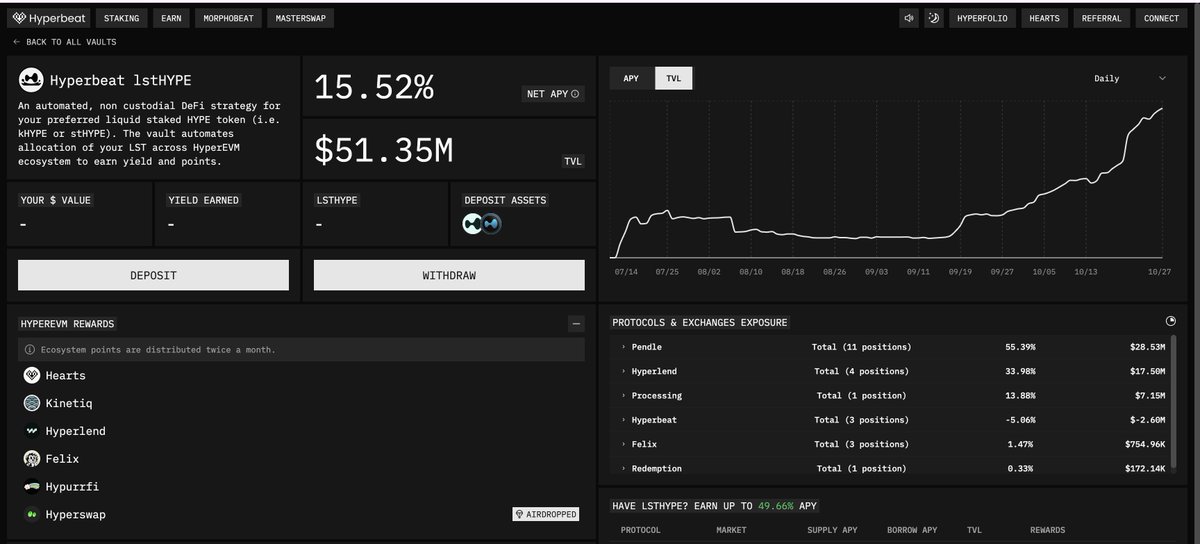1200x544 pixels.
Task: Collapse the HyperEVM Rewards panel
Action: 575,323
